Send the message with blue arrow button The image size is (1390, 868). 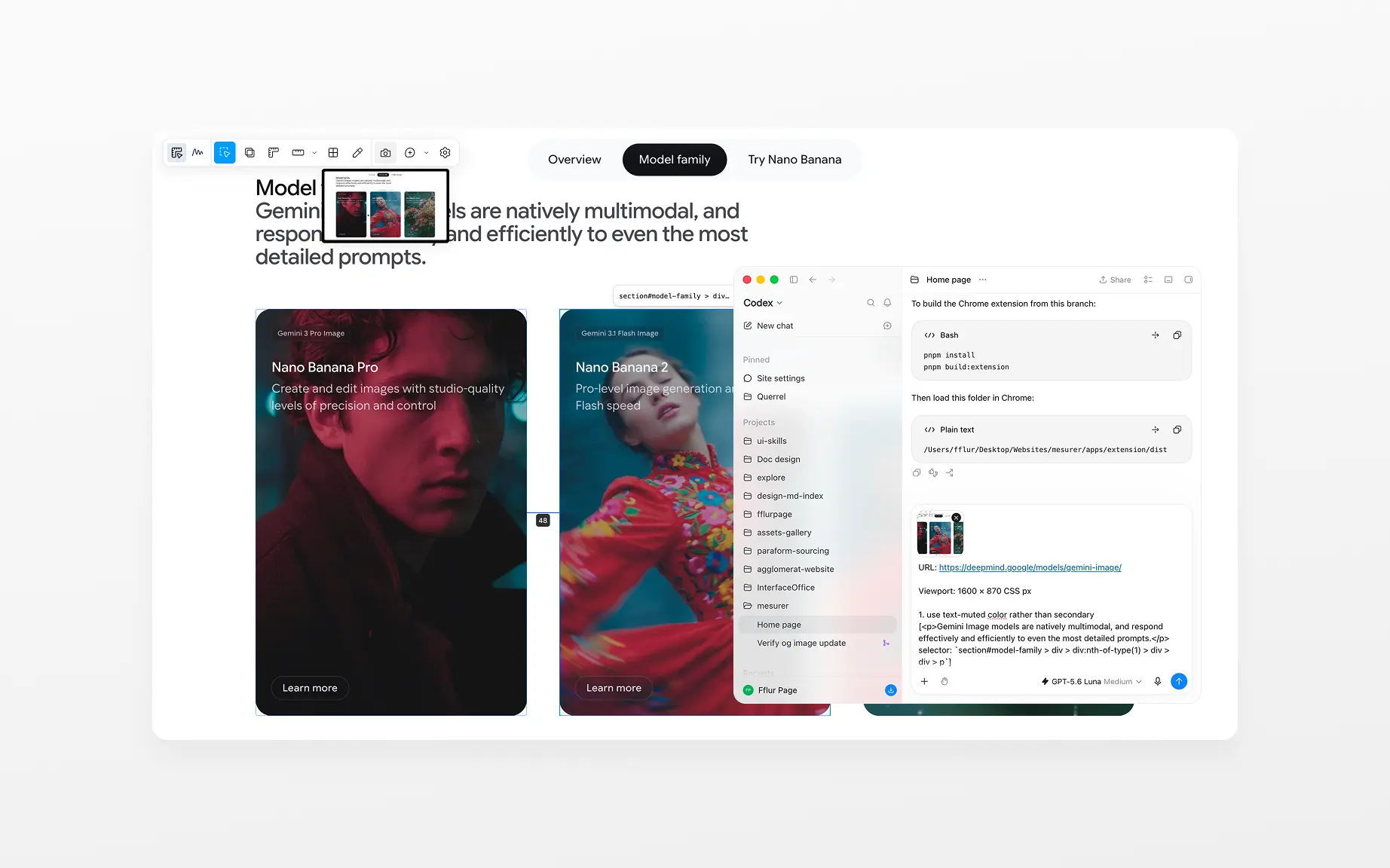1179,681
